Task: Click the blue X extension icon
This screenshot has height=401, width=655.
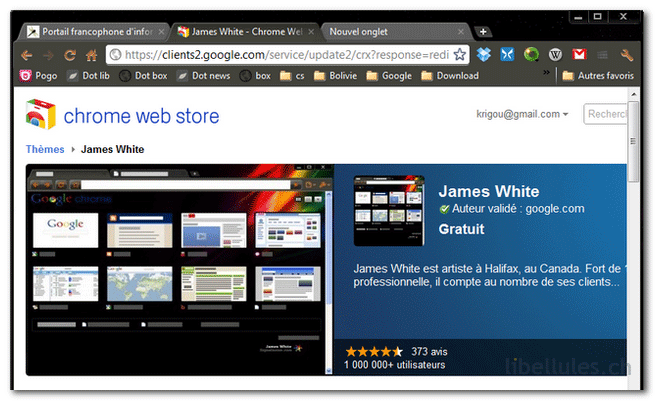Action: tap(507, 54)
